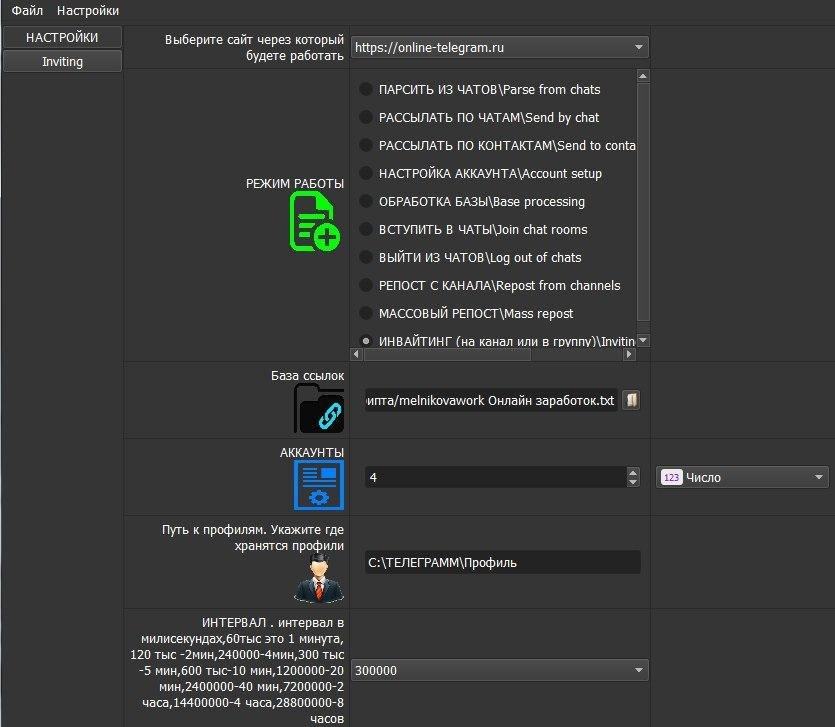835x727 pixels.
Task: Select Mass repost mode
Action: point(366,313)
